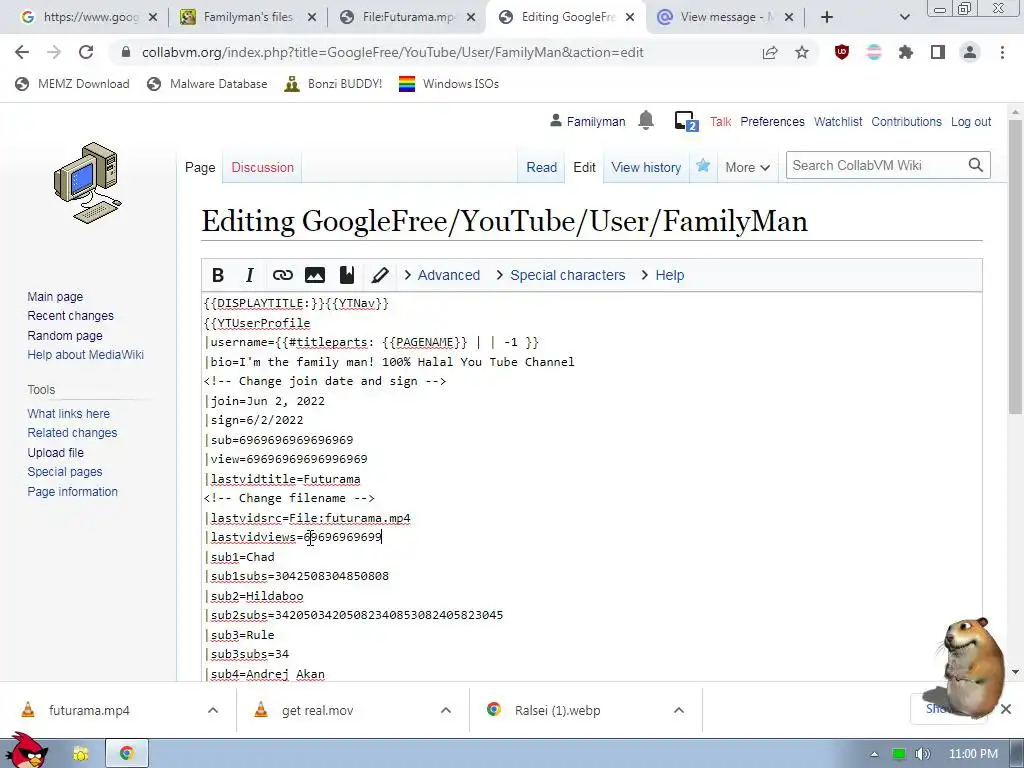Open the file explorer taskbar icon
1024x768 pixels.
(x=80, y=754)
